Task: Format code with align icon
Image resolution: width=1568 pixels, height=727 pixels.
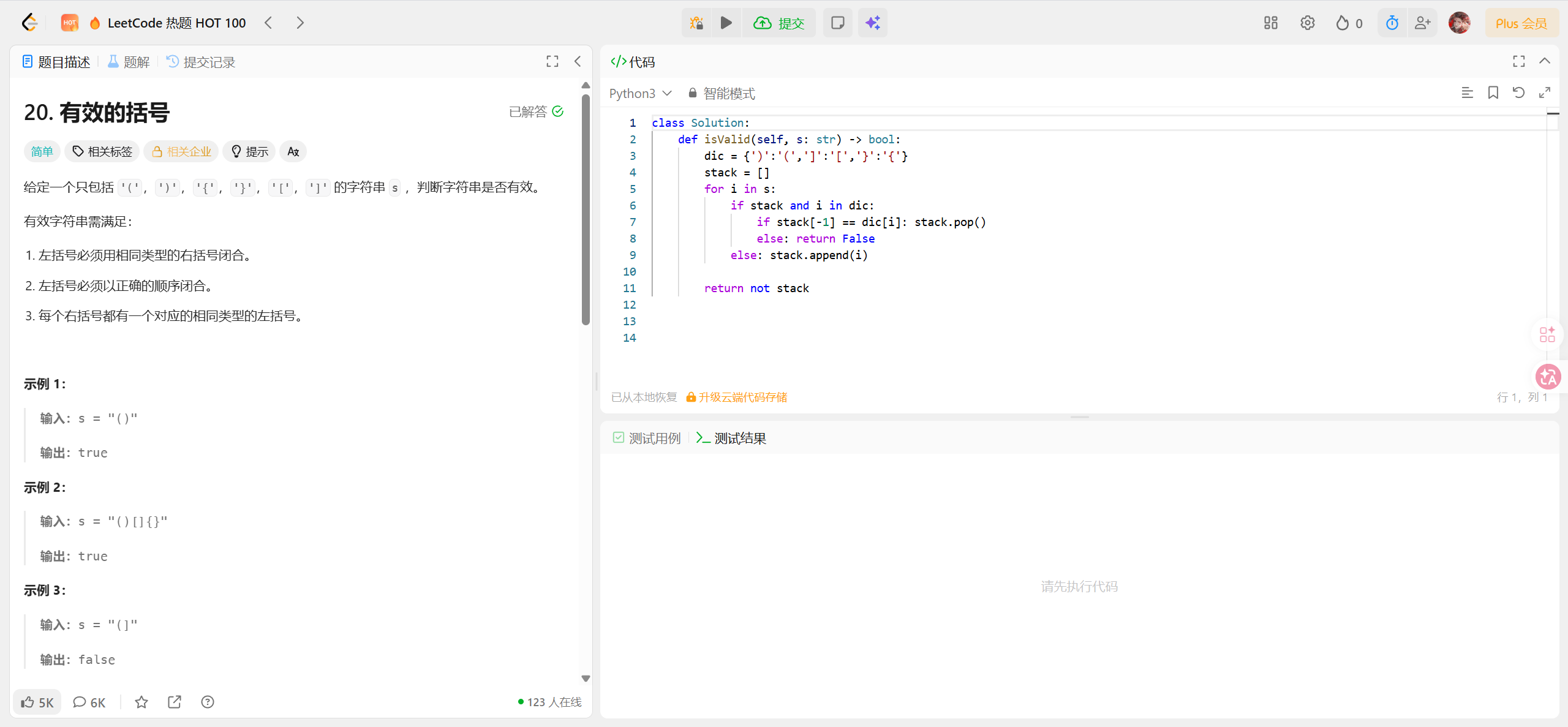Action: (x=1467, y=92)
